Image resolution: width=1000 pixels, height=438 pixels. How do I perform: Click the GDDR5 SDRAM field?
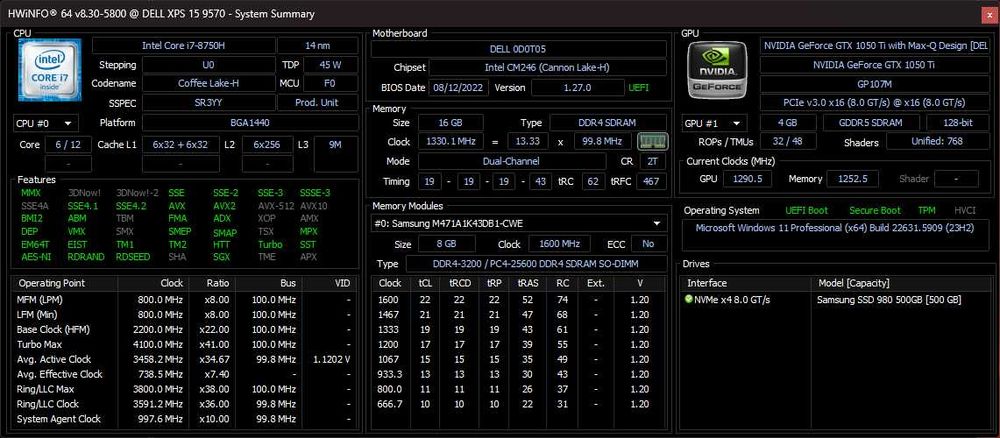871,123
